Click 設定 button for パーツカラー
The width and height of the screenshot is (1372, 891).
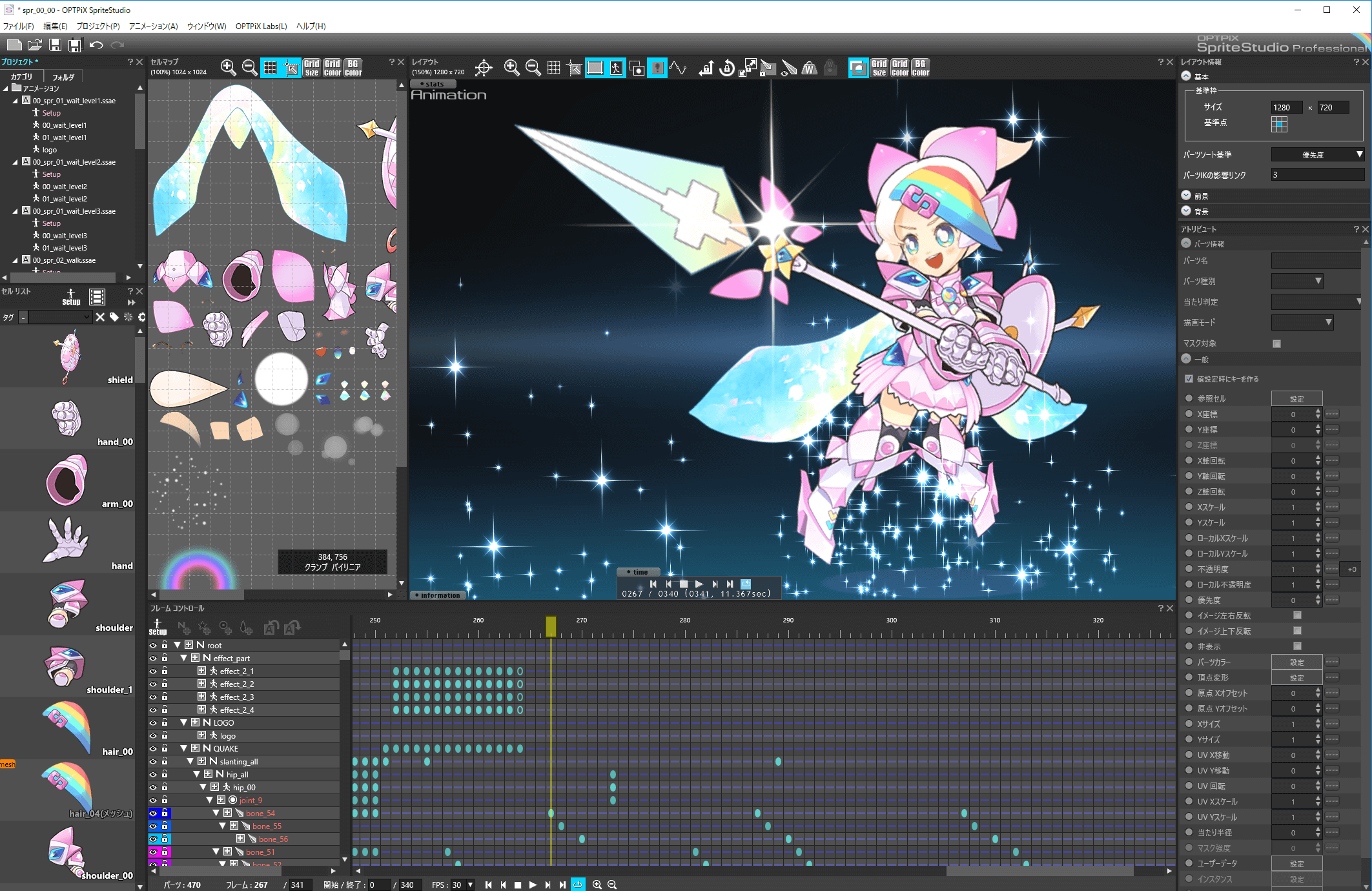(x=1297, y=662)
